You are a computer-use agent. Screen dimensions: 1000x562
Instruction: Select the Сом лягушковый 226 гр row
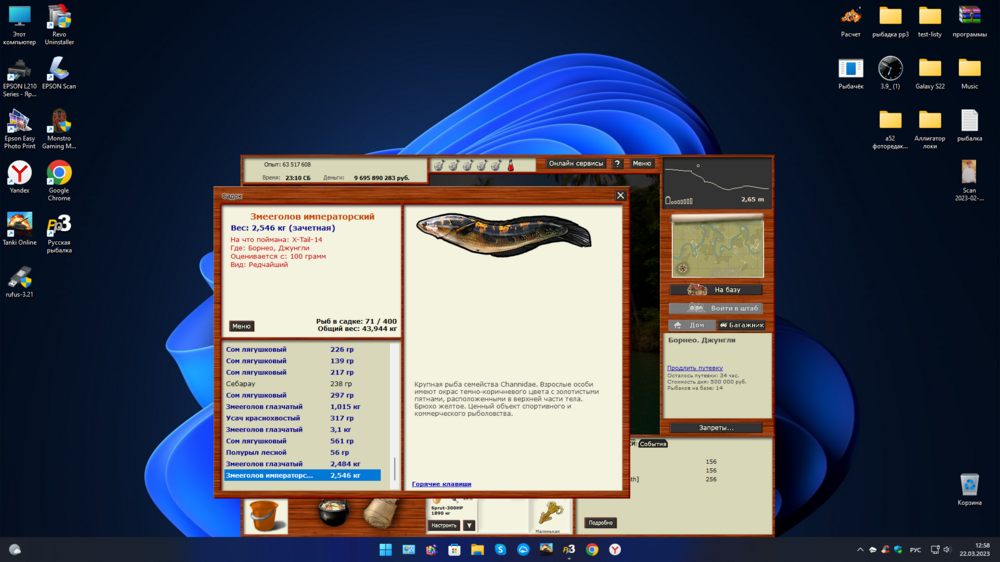pos(303,350)
